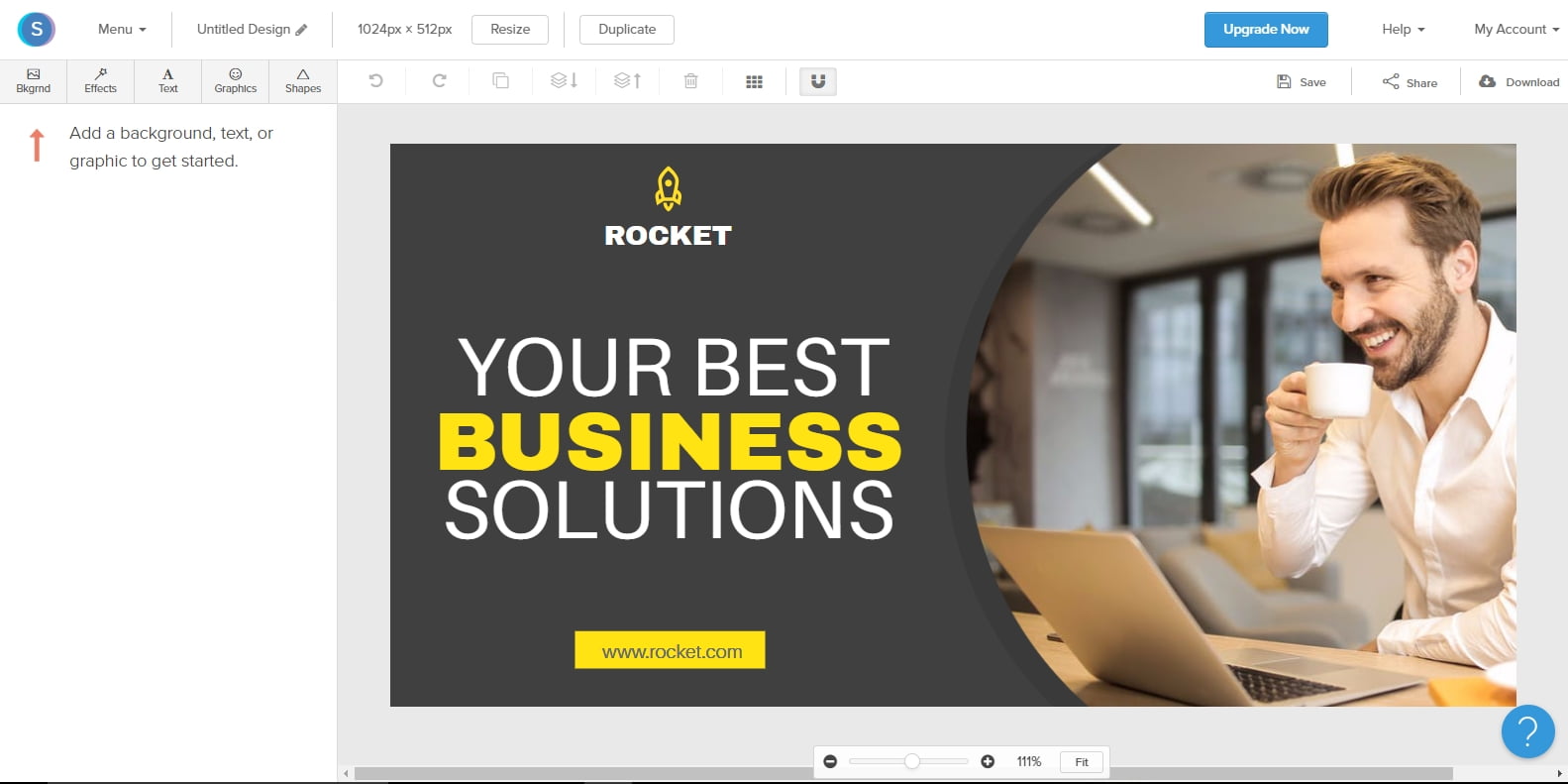Open the Bkgrnd panel
The width and height of the screenshot is (1568, 784).
tap(34, 81)
